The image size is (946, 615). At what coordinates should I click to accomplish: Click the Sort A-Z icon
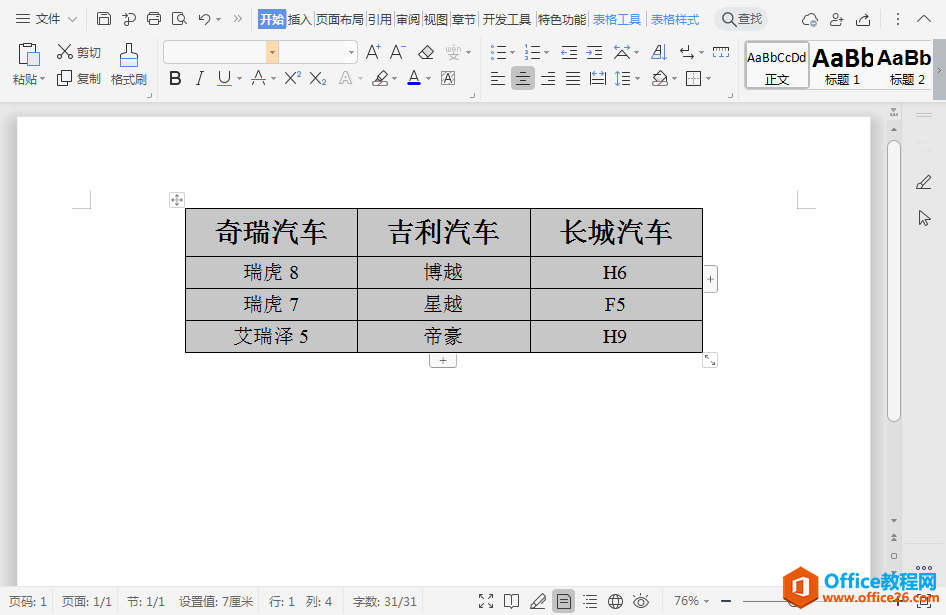coord(659,53)
